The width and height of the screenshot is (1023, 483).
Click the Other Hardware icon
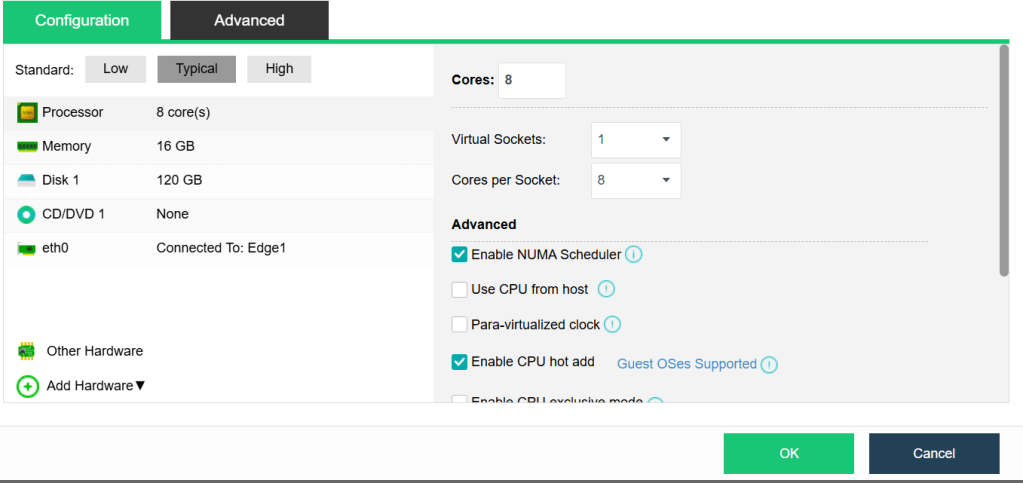27,352
